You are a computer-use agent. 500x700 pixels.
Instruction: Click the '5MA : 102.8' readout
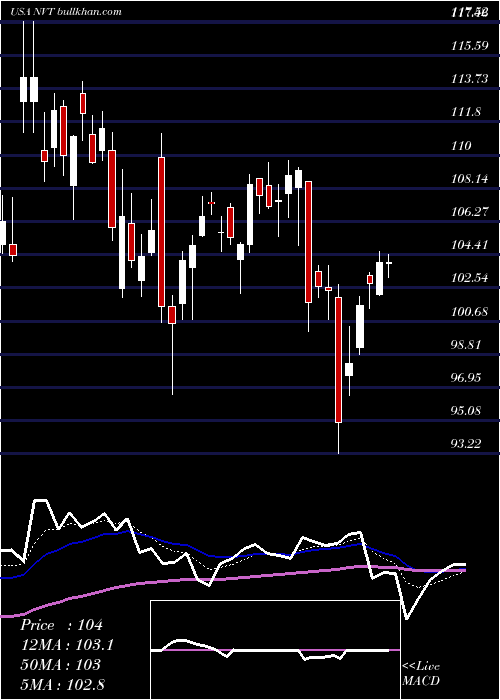point(62,684)
